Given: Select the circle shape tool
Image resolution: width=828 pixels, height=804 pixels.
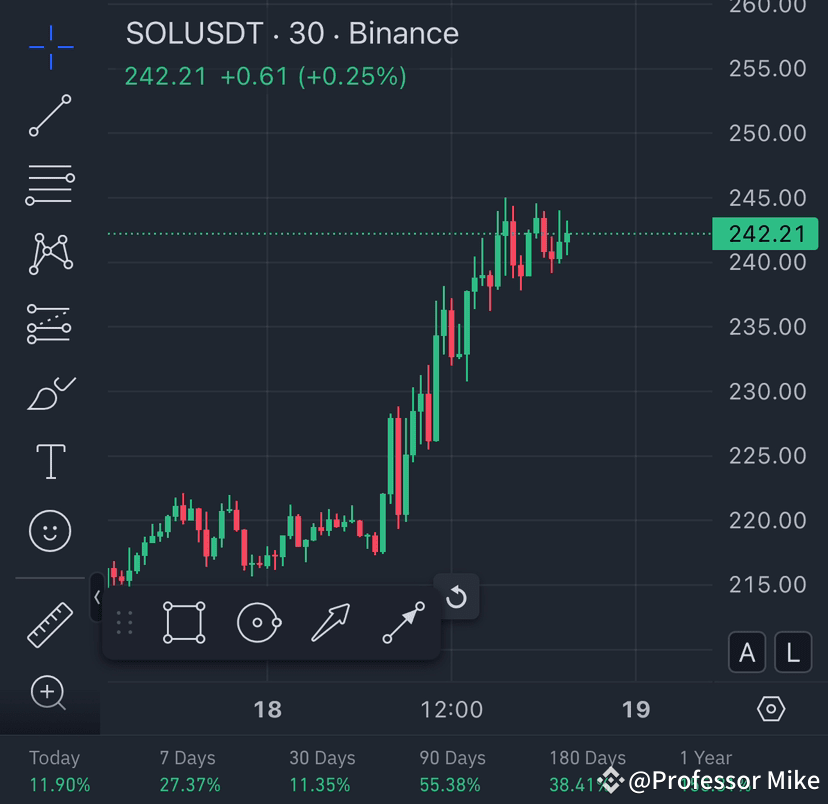Looking at the screenshot, I should [258, 622].
